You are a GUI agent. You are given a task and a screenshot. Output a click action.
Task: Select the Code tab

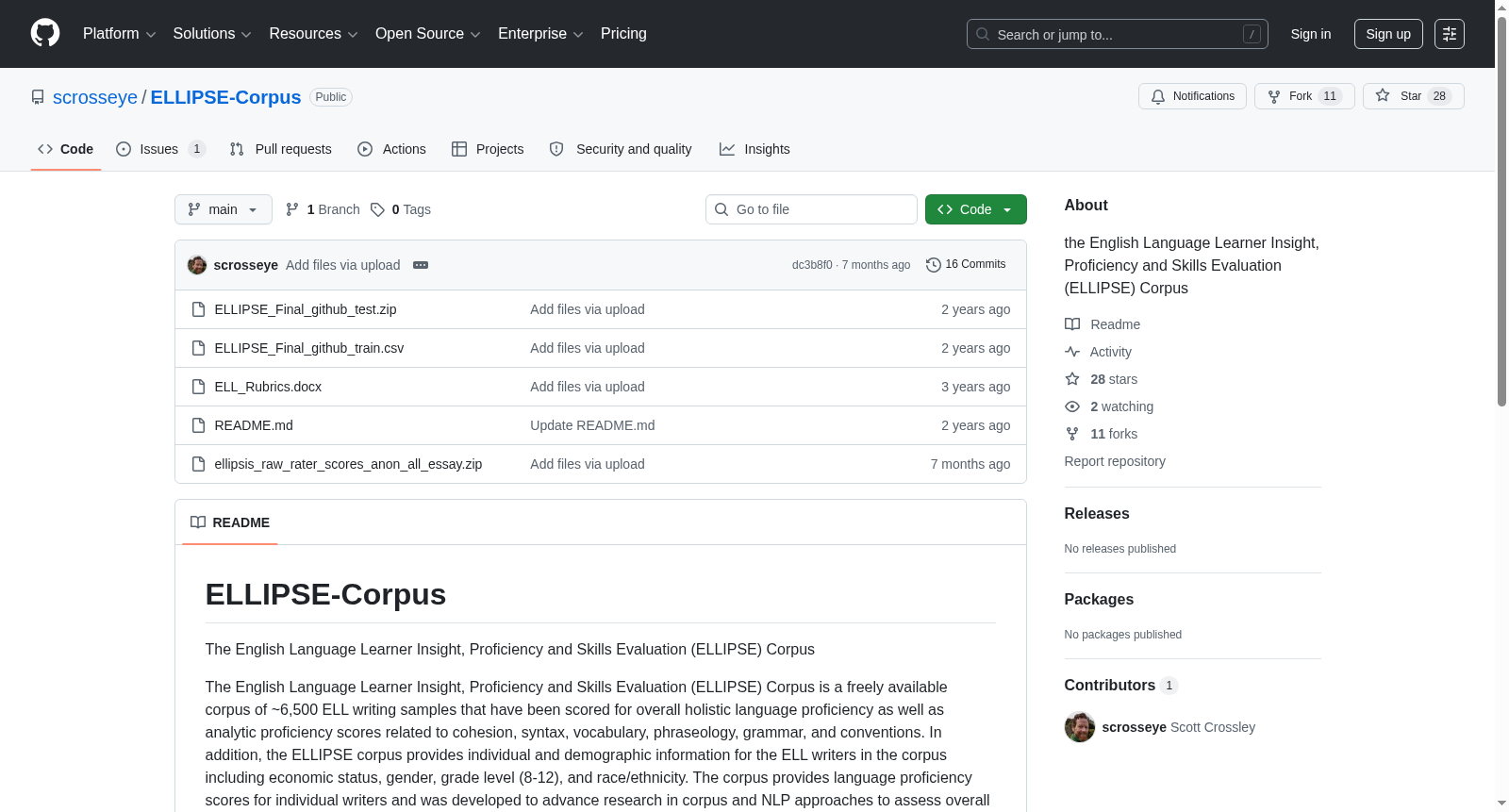click(x=66, y=149)
